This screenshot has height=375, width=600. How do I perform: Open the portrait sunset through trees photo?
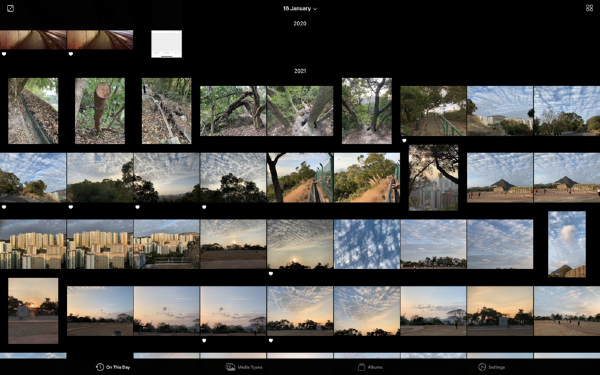[x=33, y=311]
